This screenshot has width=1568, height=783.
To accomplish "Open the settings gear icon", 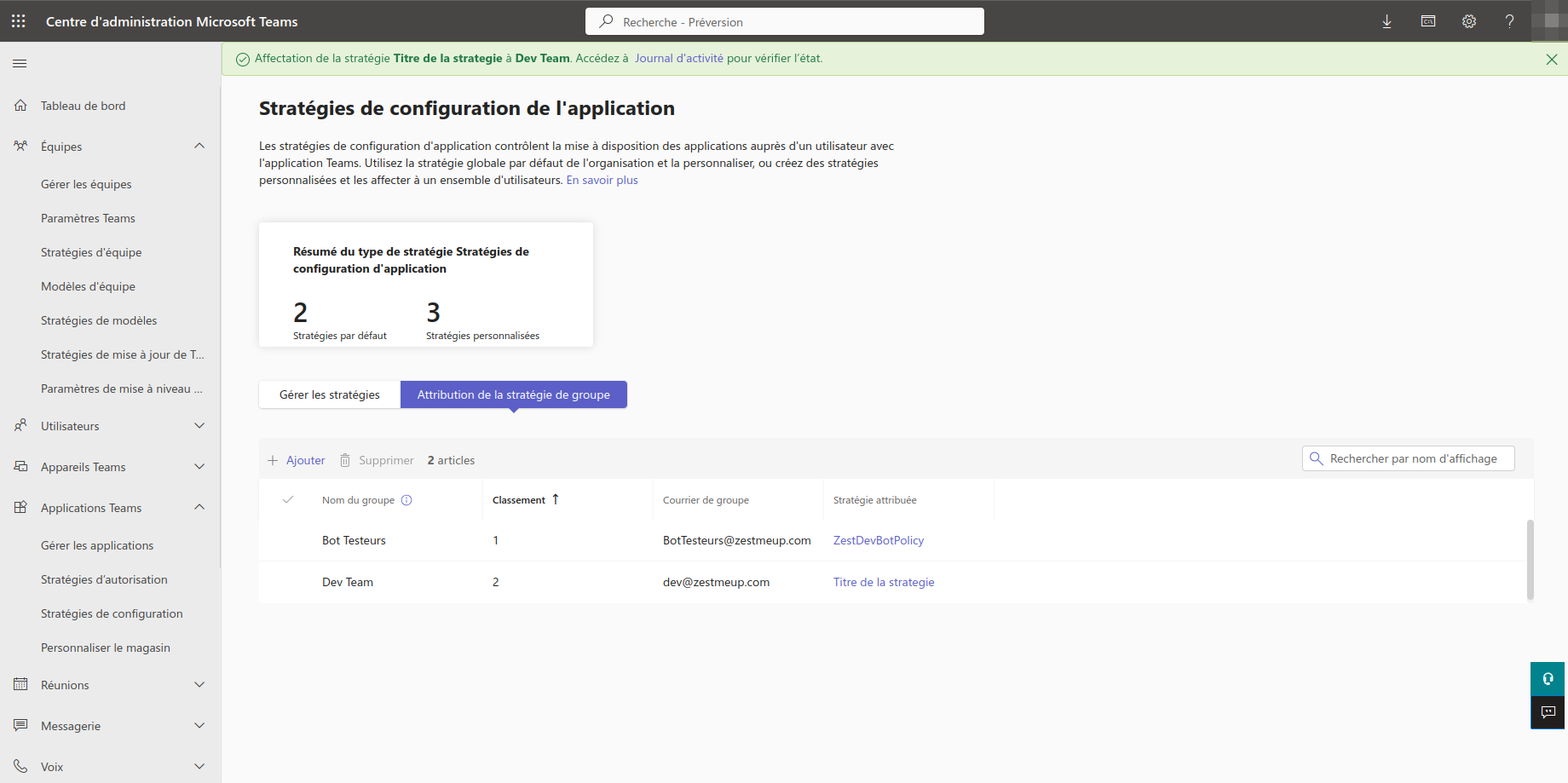I will [x=1468, y=21].
